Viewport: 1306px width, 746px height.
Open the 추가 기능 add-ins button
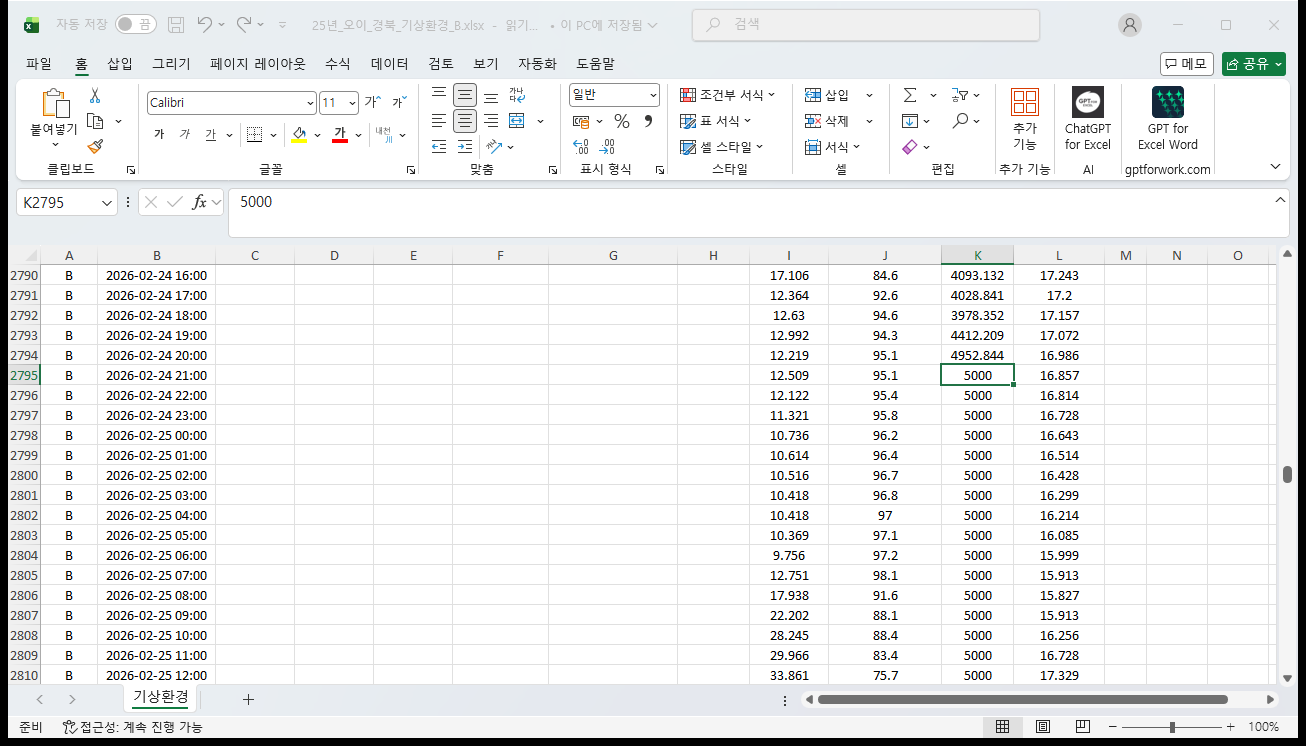1025,118
